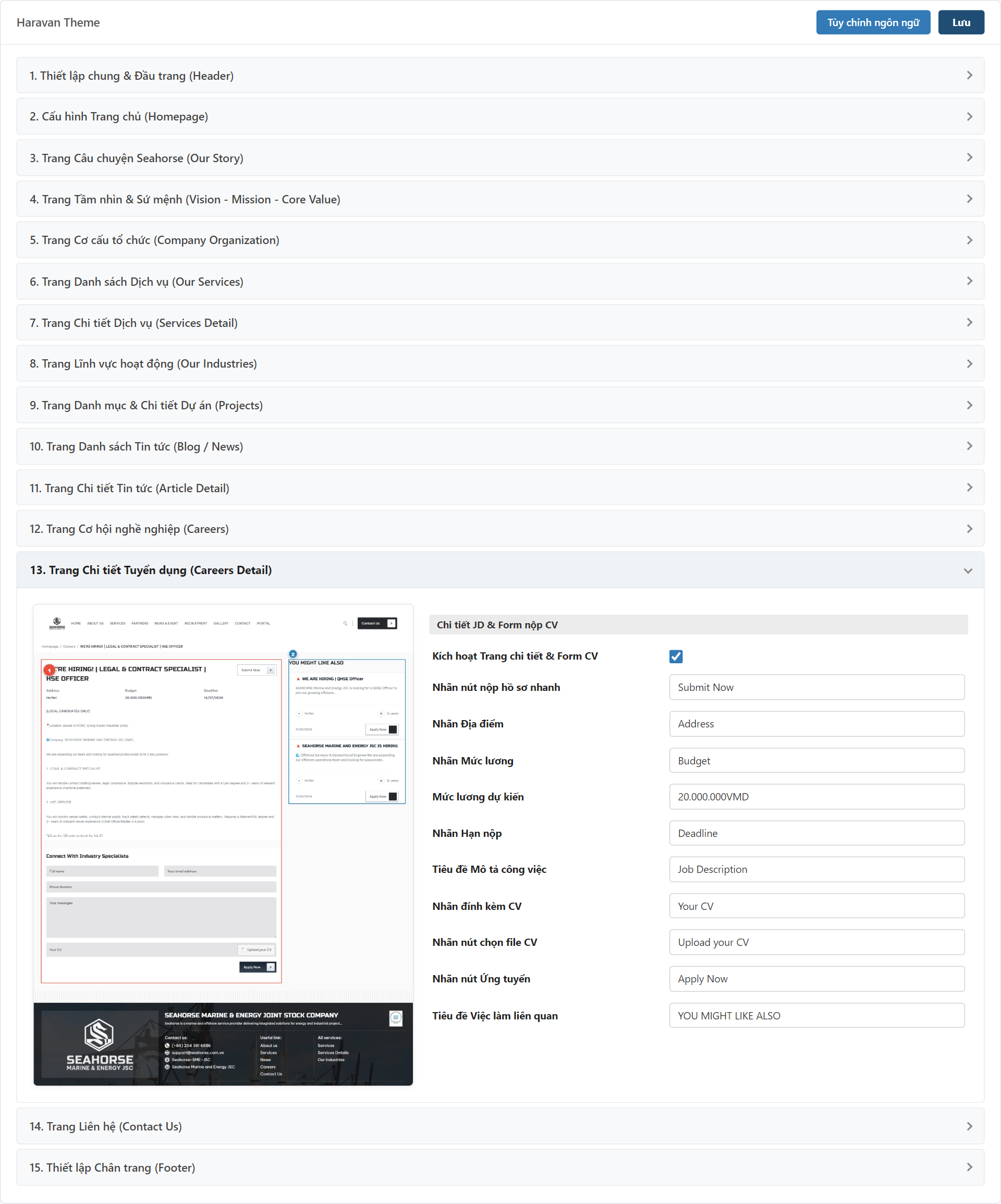The width and height of the screenshot is (1001, 1204).
Task: Edit the Nhãn Địa điểm Address field
Action: [816, 724]
